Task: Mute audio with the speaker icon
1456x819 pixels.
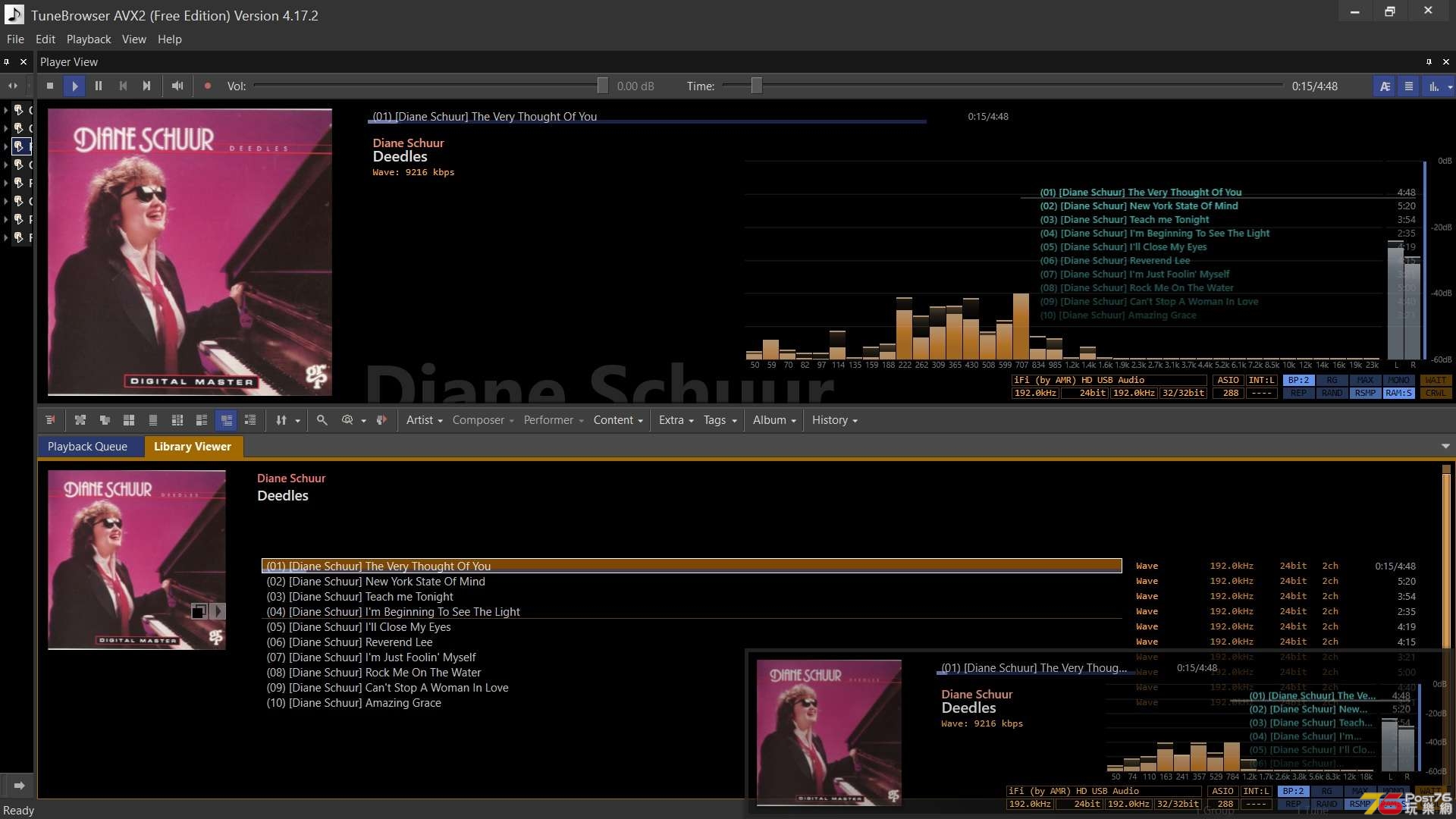Action: tap(177, 86)
